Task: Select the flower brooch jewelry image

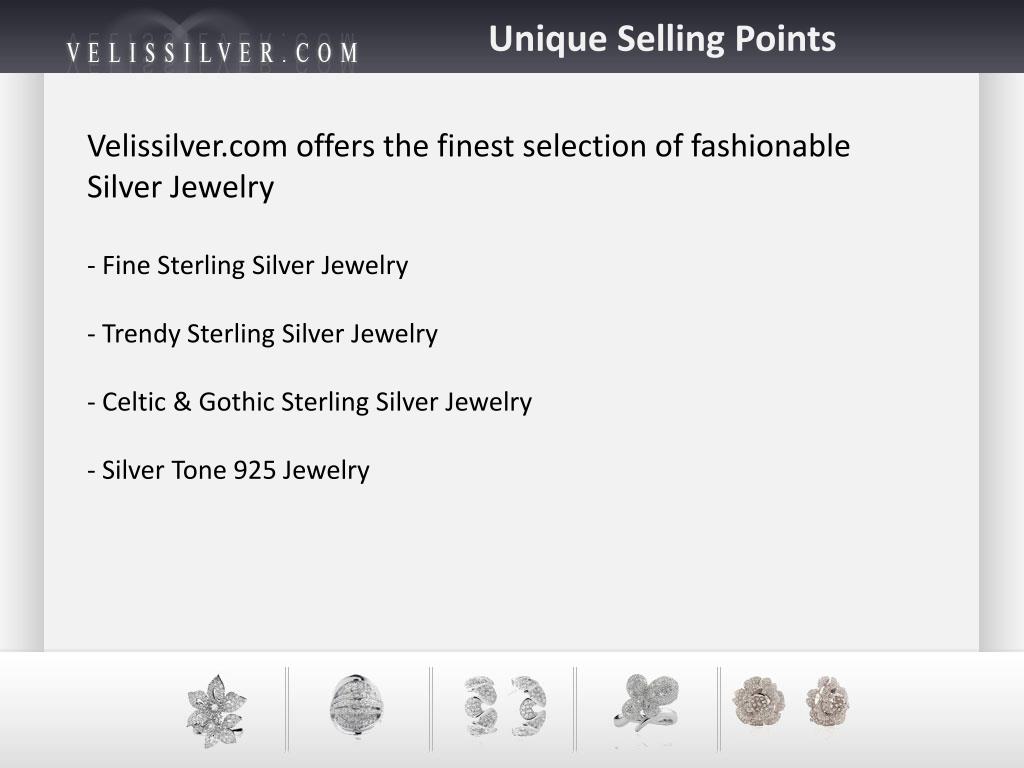Action: point(216,711)
